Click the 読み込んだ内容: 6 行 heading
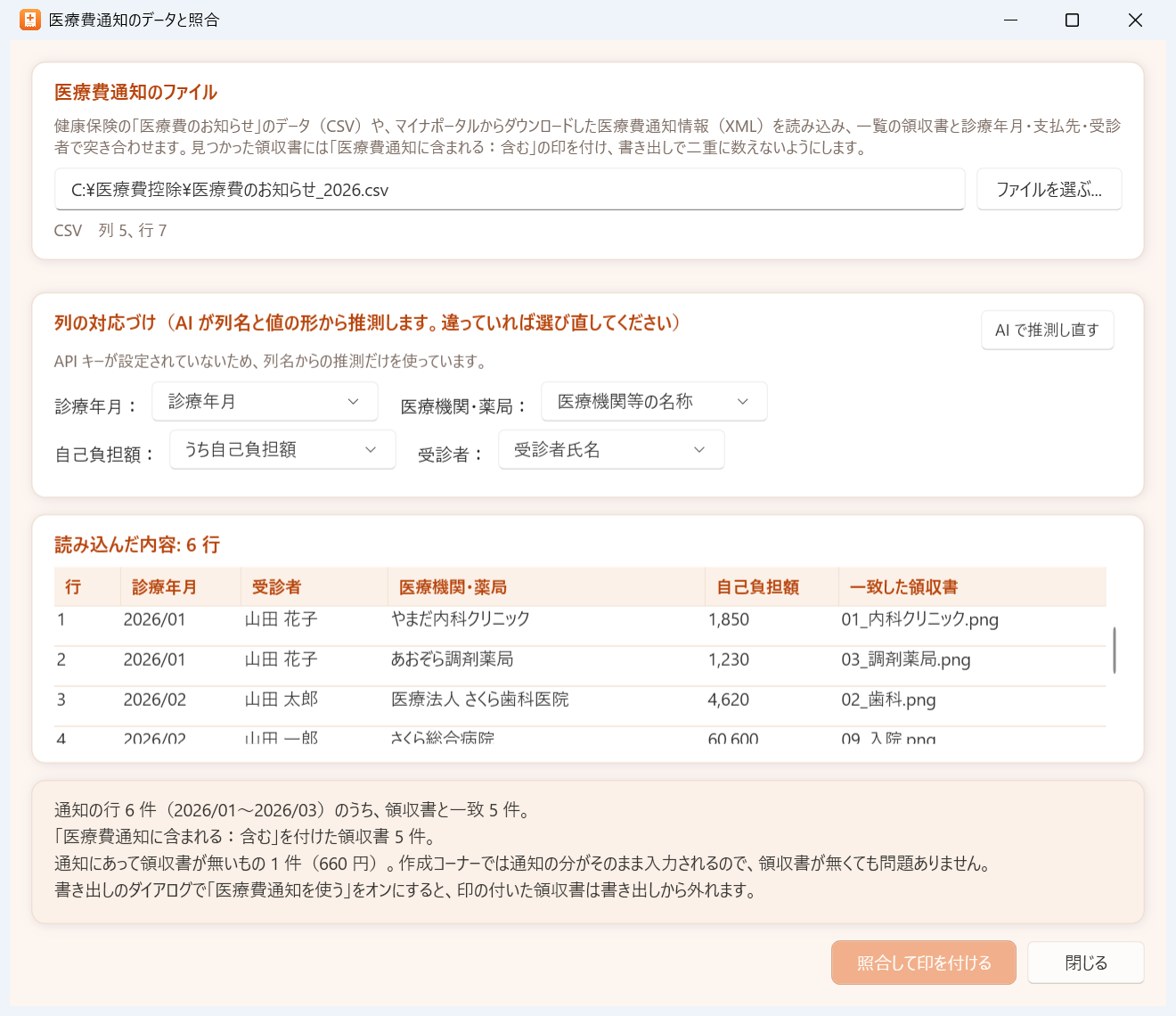 pyautogui.click(x=137, y=545)
